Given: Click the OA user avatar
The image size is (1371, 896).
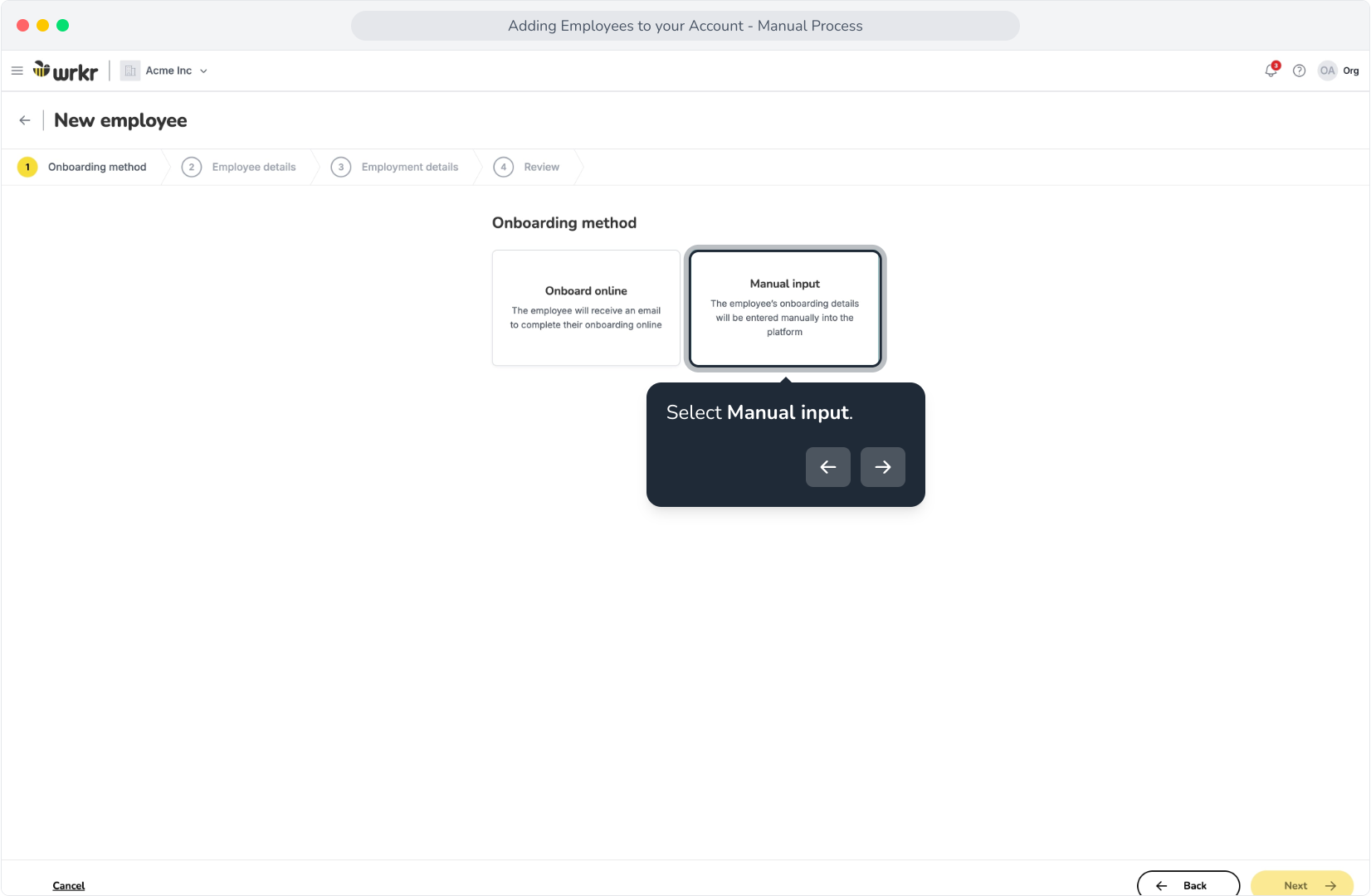Looking at the screenshot, I should [1328, 71].
